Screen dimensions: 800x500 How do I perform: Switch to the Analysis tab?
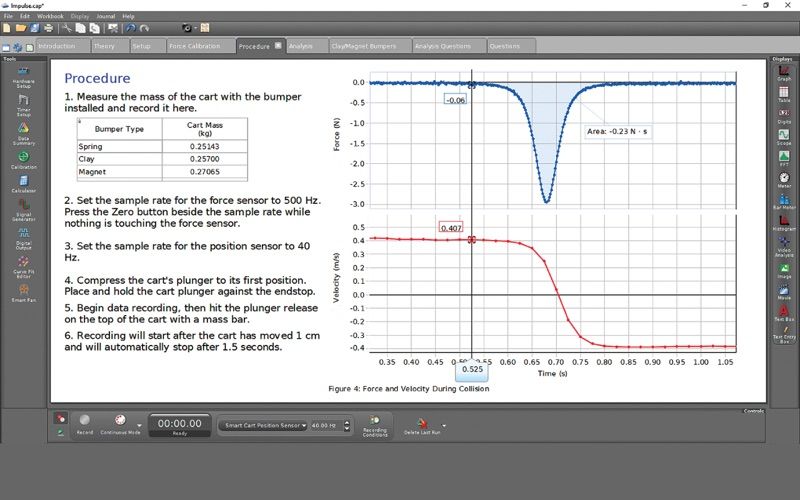tap(301, 46)
